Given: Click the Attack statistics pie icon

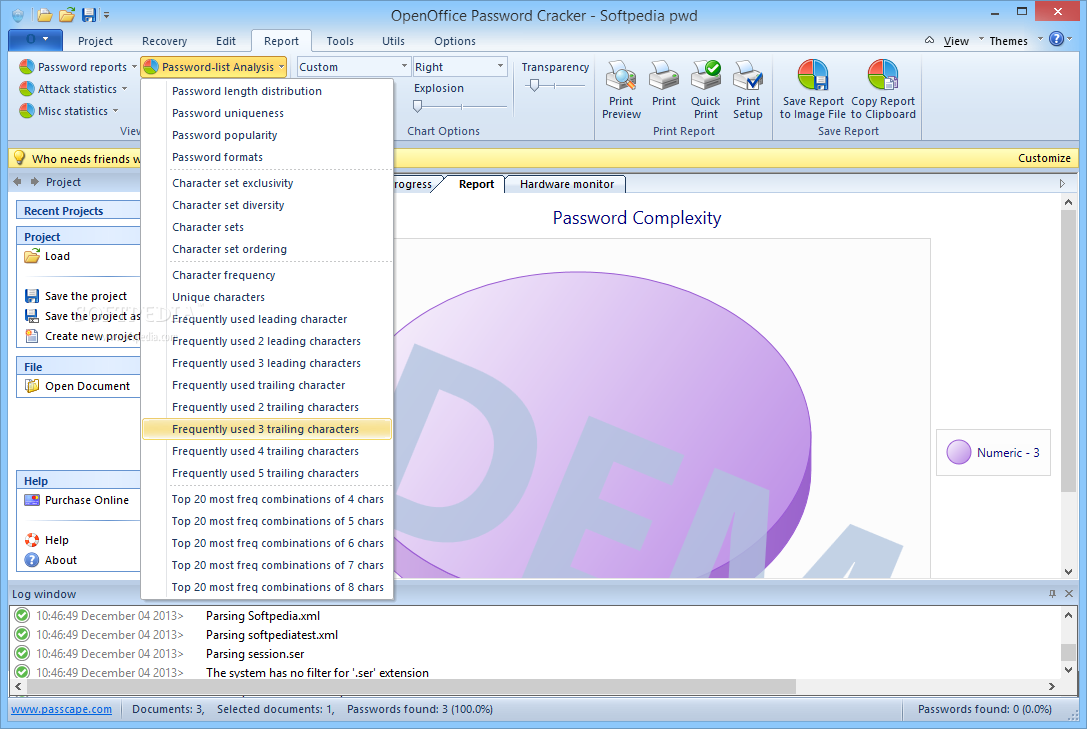Looking at the screenshot, I should (x=27, y=89).
